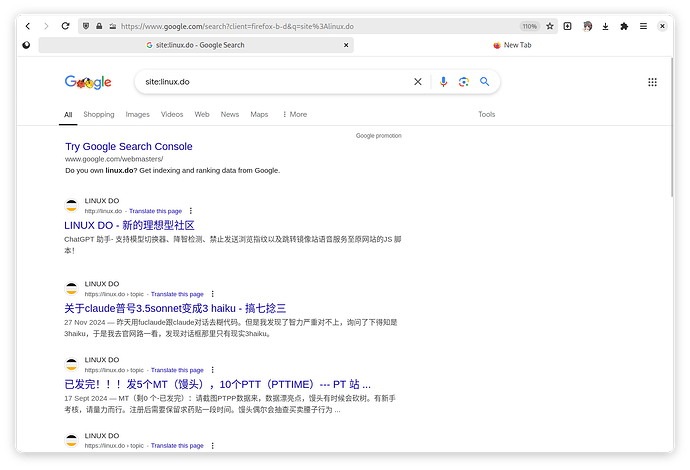Translate the last visible LINUX DO result

(x=177, y=446)
